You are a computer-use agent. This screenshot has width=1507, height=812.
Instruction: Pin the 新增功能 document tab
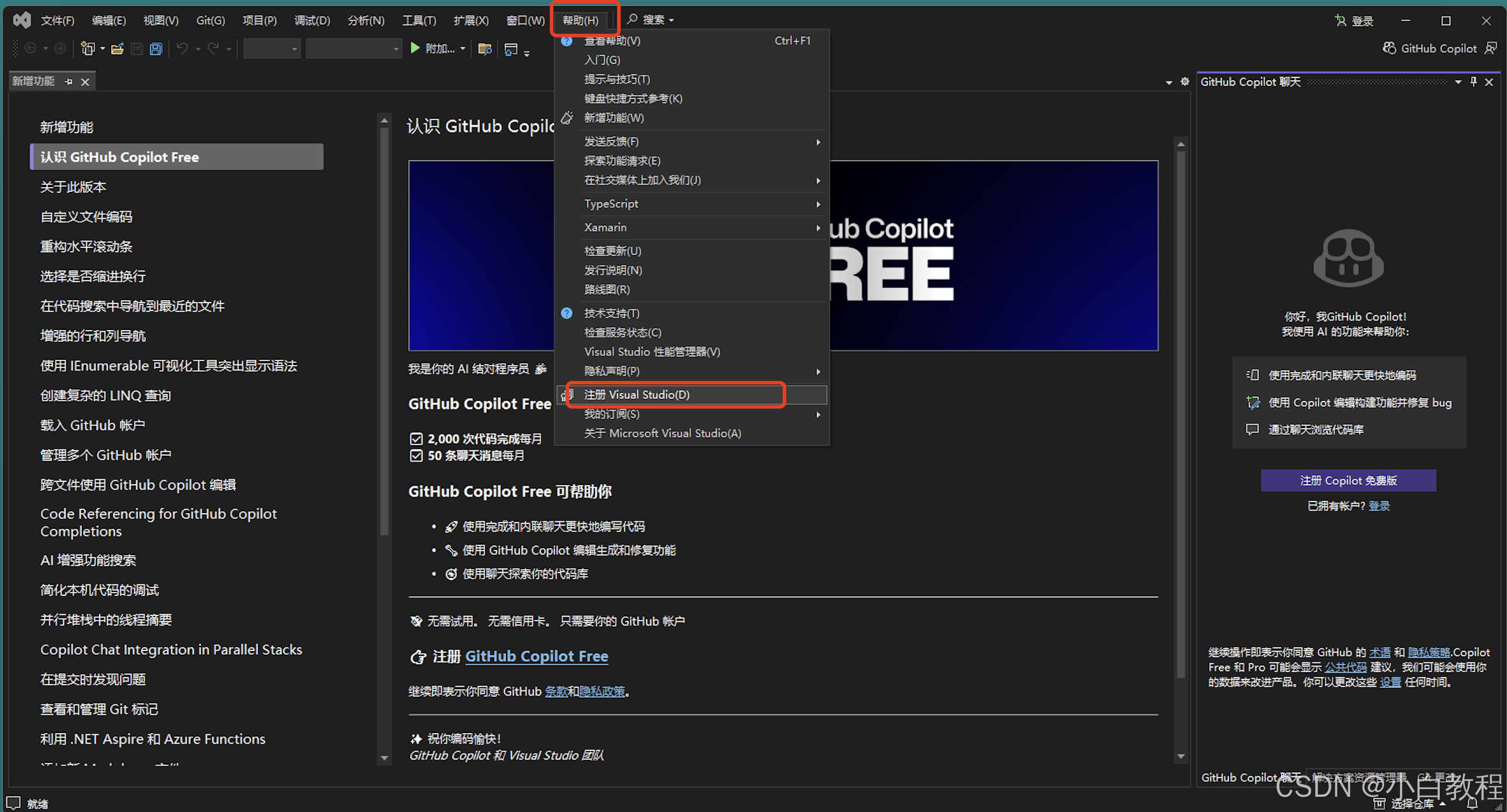coord(68,81)
